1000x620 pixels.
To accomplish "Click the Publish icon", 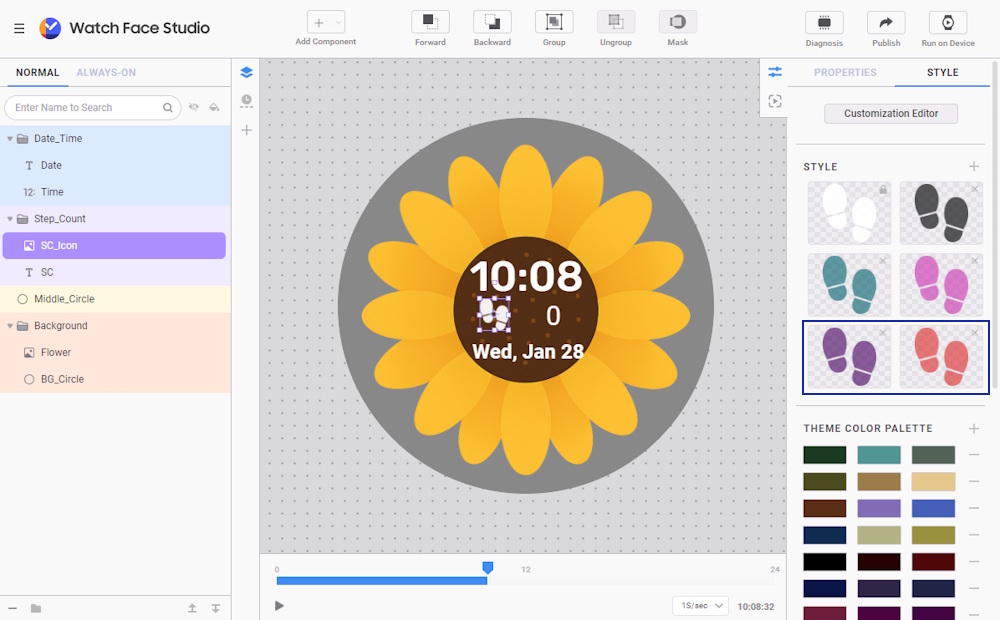I will point(886,22).
